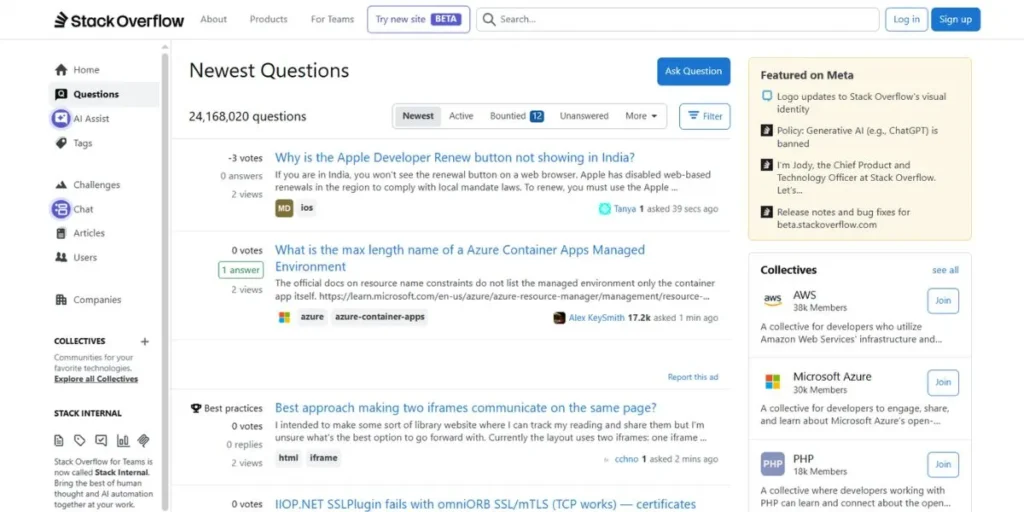Open the For Teams menu item

(x=332, y=19)
